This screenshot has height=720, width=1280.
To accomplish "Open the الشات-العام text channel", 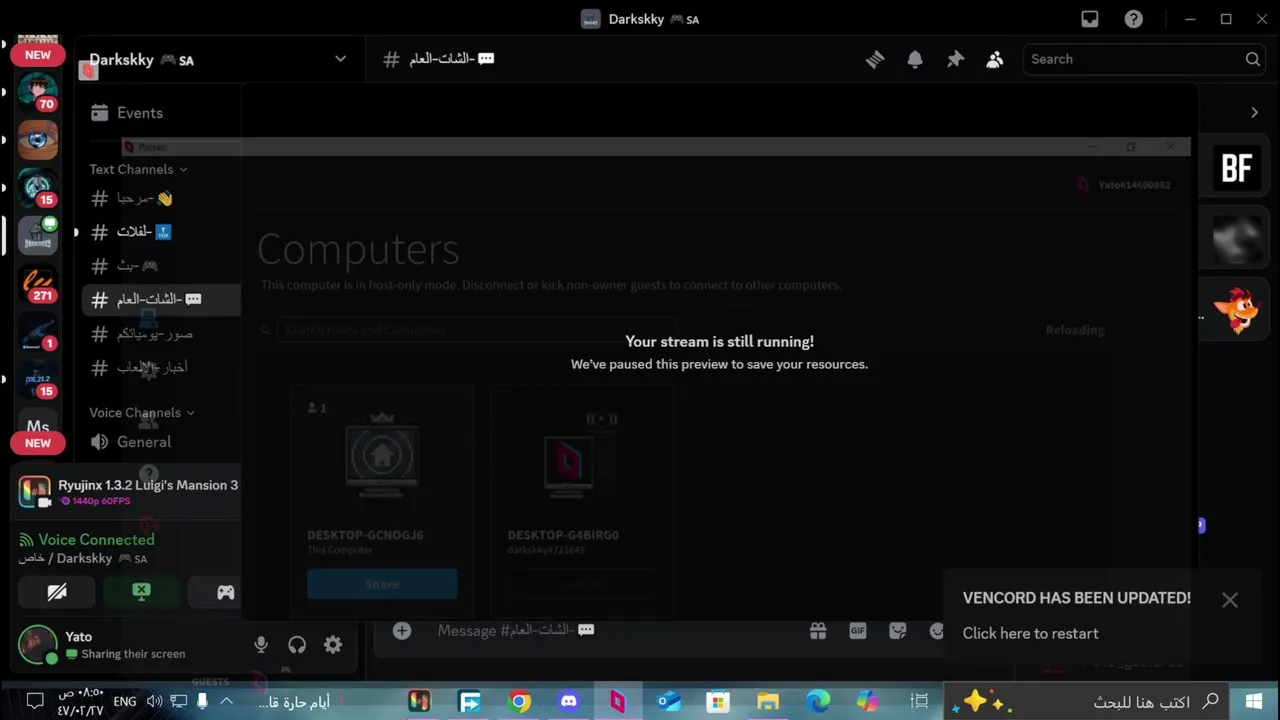I will point(161,299).
